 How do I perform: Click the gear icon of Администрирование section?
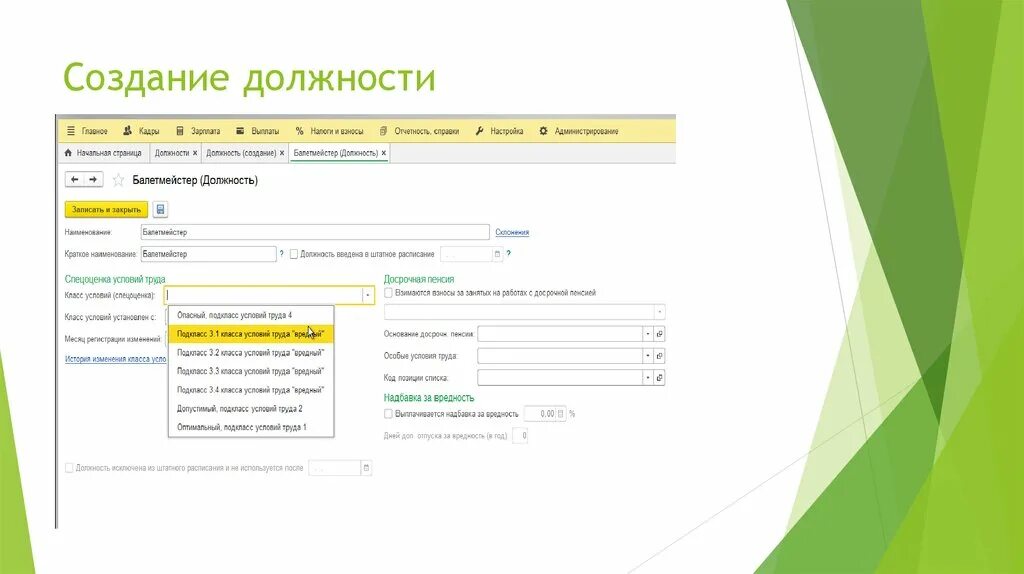tap(543, 131)
